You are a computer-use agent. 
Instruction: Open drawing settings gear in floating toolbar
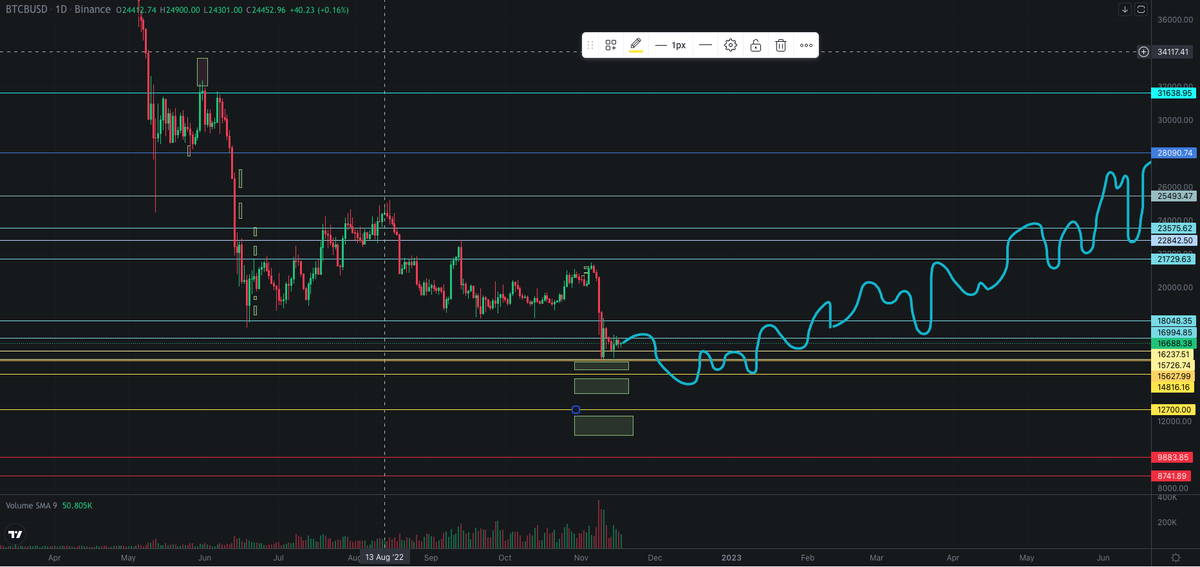click(x=731, y=45)
